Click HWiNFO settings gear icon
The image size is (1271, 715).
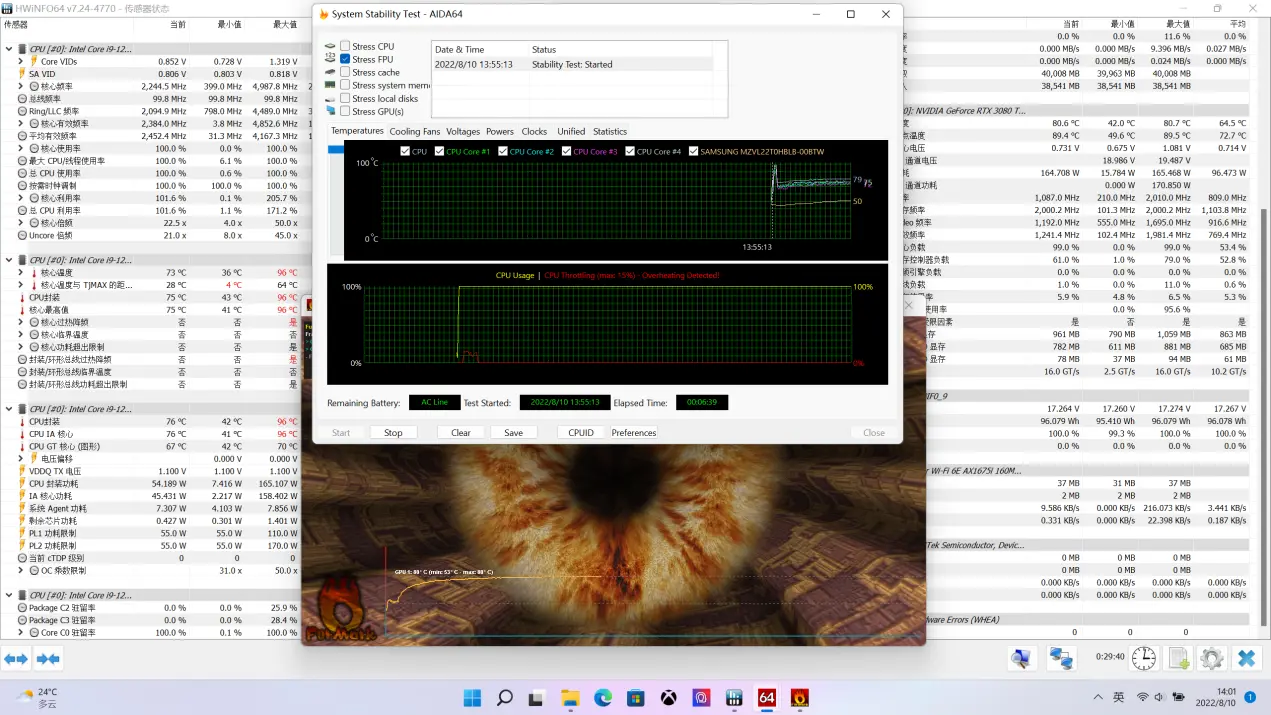pyautogui.click(x=1212, y=658)
